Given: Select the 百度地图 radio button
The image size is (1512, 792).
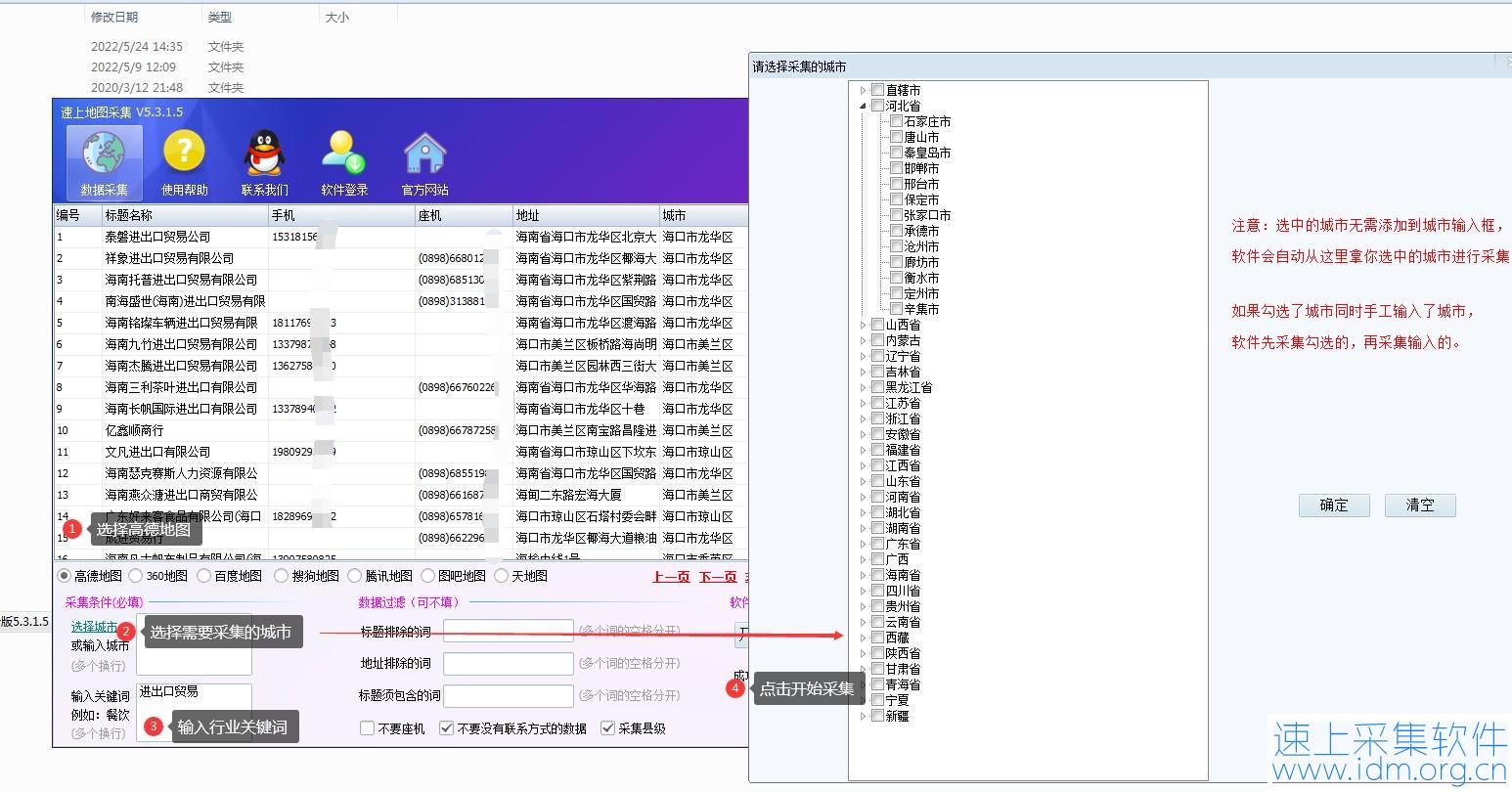Looking at the screenshot, I should pyautogui.click(x=204, y=576).
